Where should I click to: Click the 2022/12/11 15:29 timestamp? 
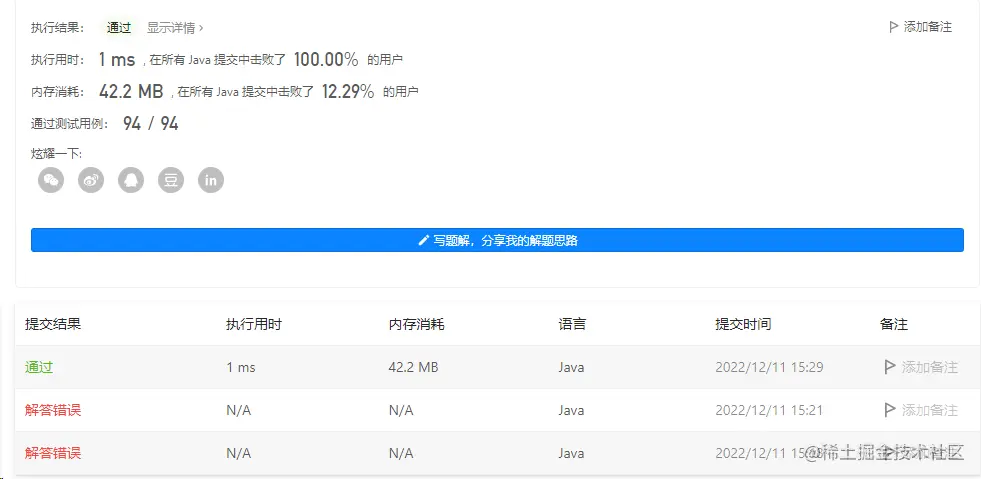tap(770, 367)
